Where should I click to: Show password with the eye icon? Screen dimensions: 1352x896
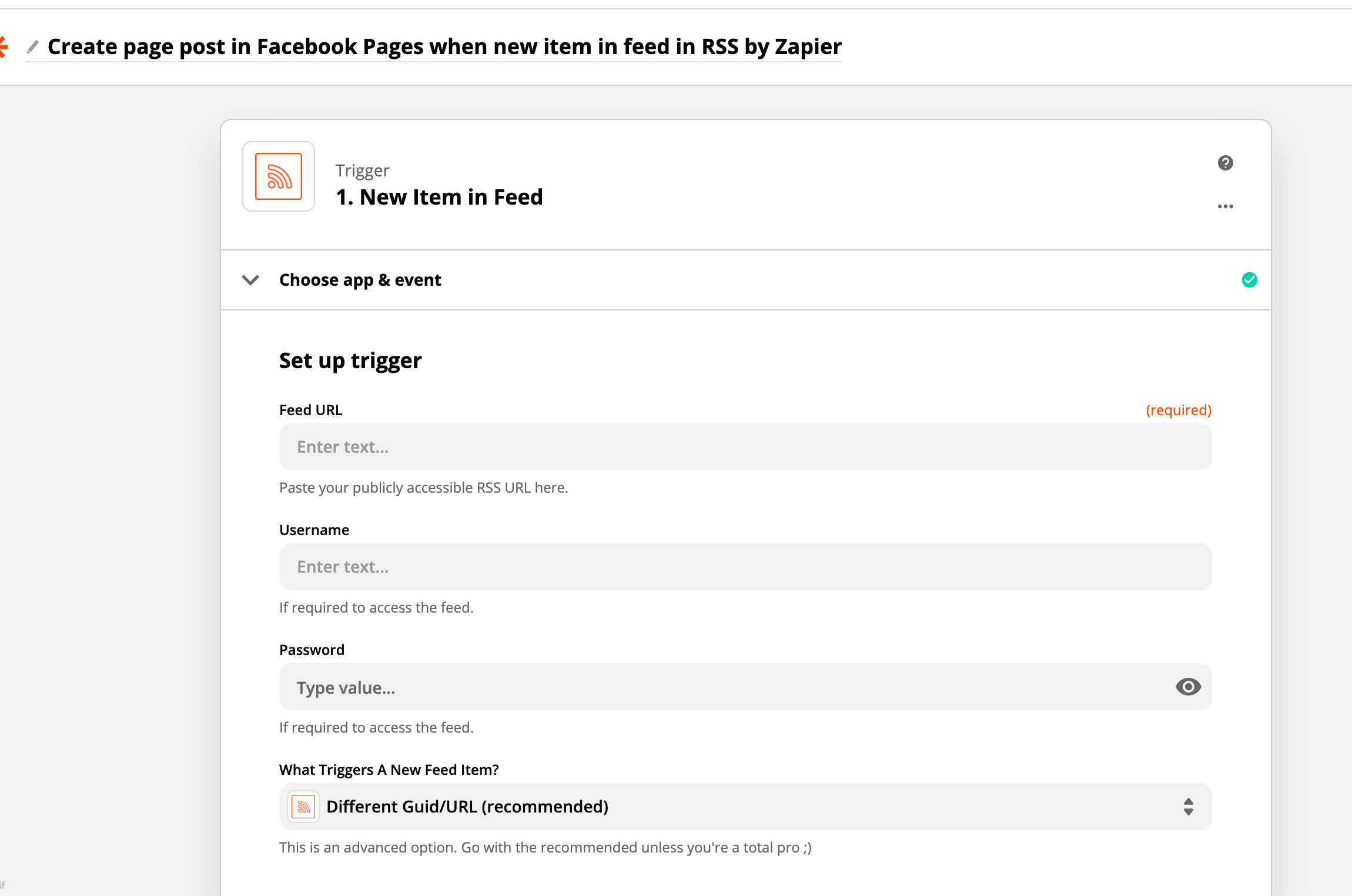coord(1188,687)
